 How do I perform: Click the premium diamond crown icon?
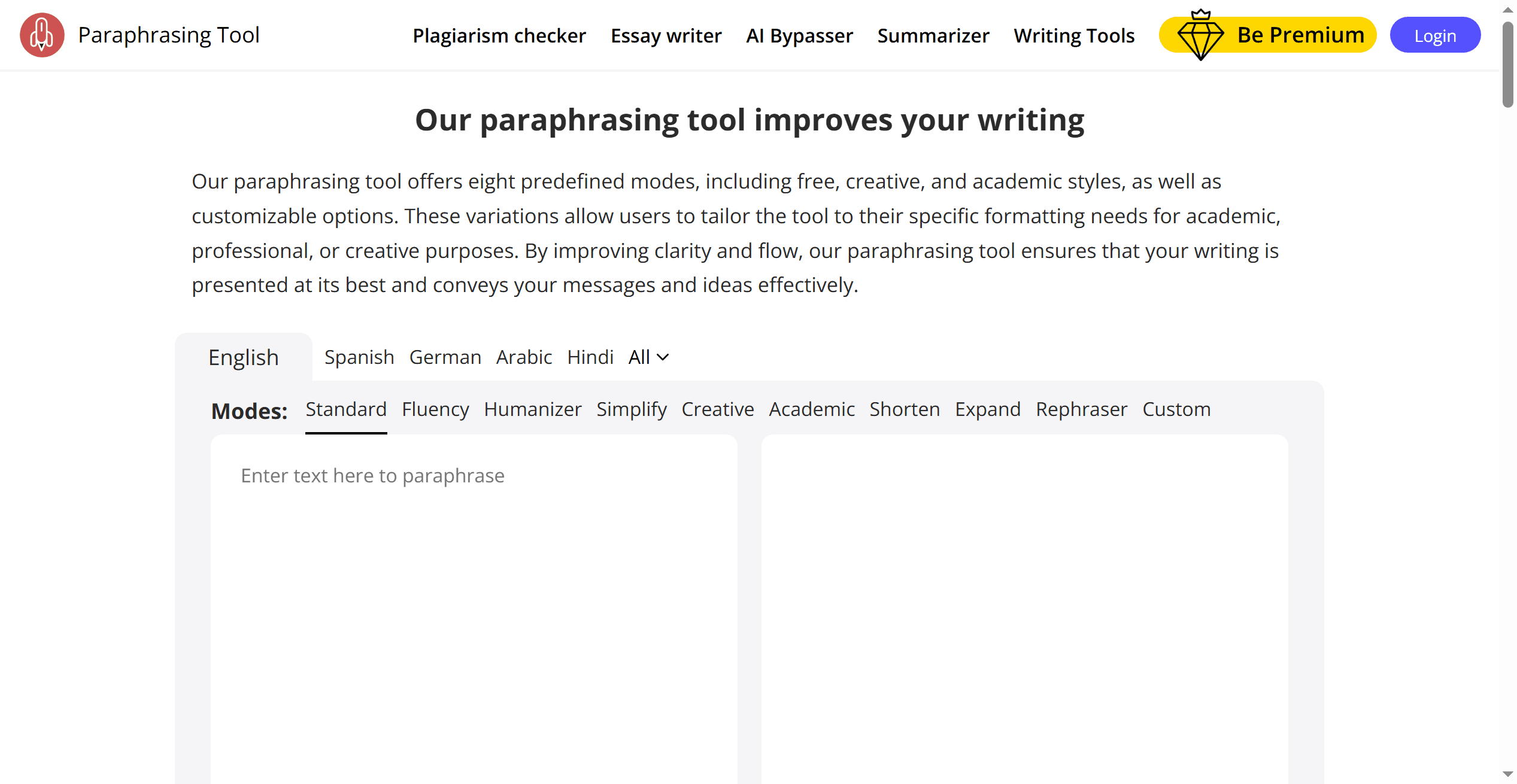point(1200,36)
